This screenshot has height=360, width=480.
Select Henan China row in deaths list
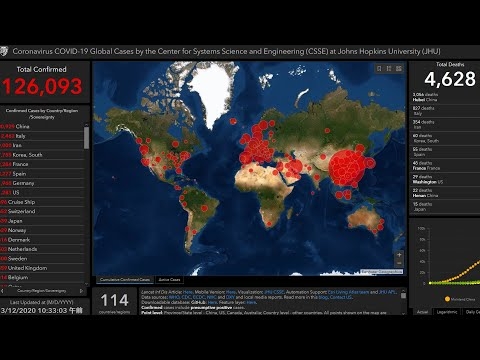point(445,193)
